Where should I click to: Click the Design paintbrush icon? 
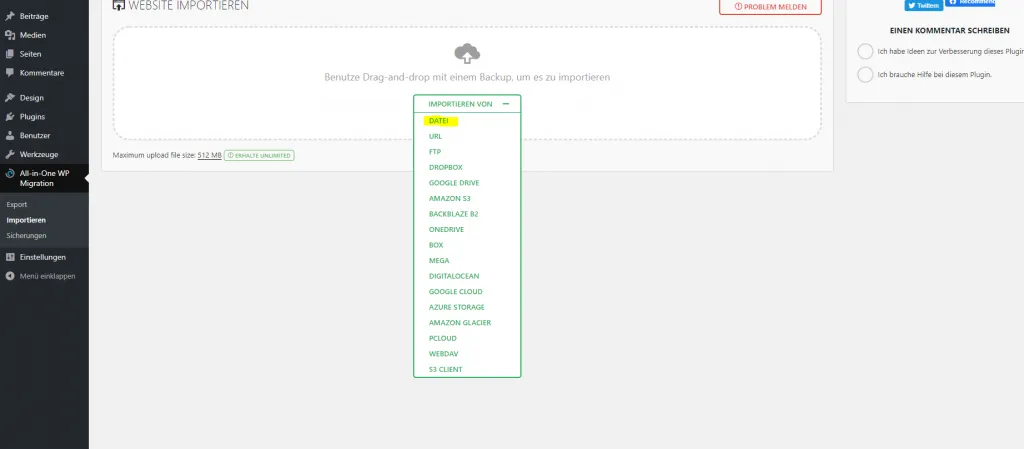(x=10, y=98)
